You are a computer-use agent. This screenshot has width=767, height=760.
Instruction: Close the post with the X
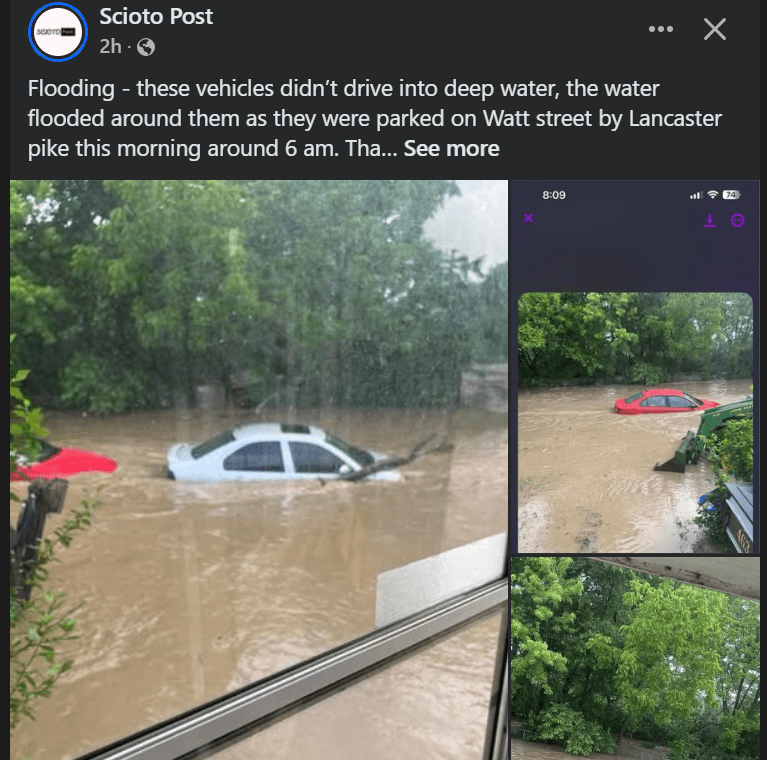click(x=715, y=29)
